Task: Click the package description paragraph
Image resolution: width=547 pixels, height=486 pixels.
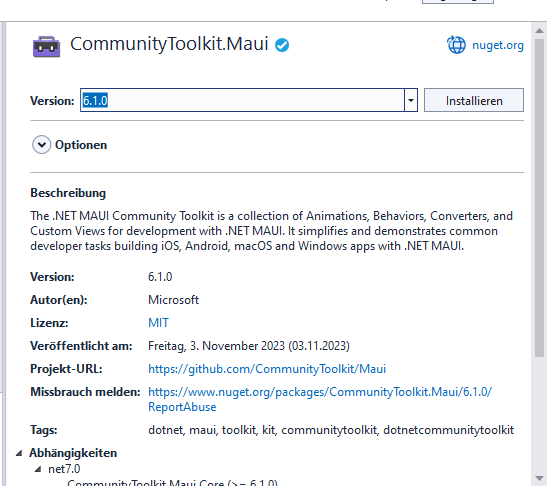Action: coord(271,231)
